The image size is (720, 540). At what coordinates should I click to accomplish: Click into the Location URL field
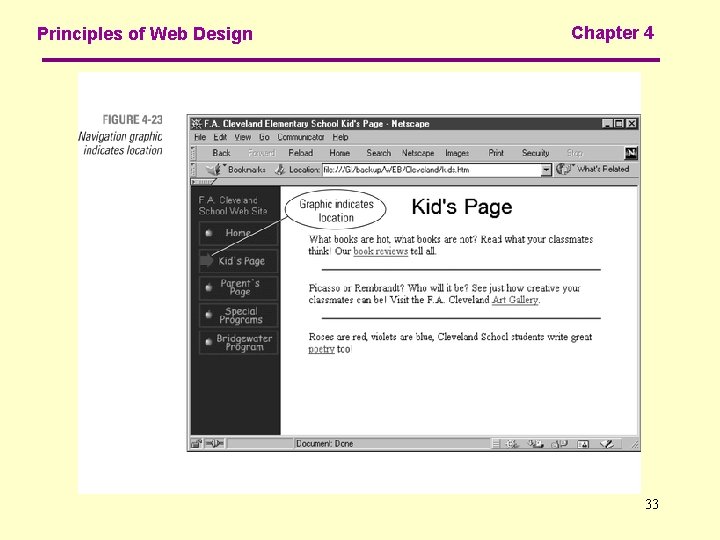pyautogui.click(x=432, y=169)
